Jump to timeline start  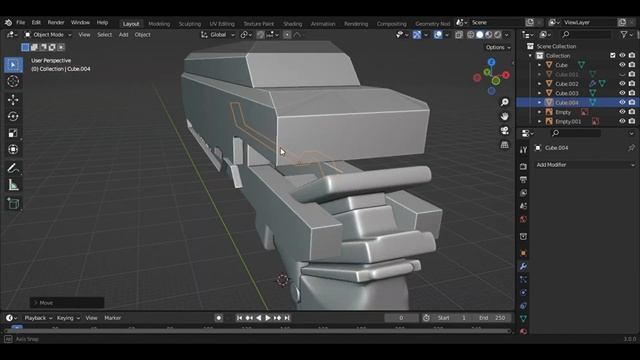pos(240,318)
